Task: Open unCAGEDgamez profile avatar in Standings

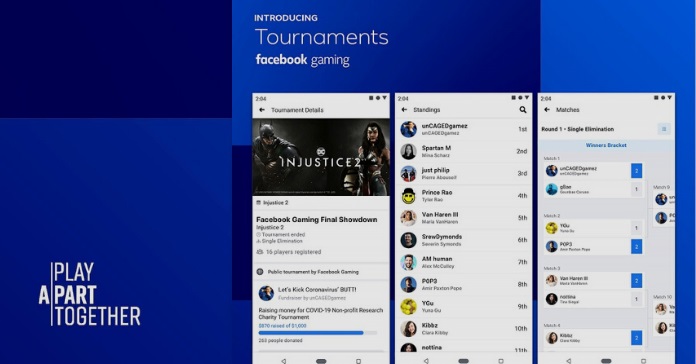Action: pos(408,129)
